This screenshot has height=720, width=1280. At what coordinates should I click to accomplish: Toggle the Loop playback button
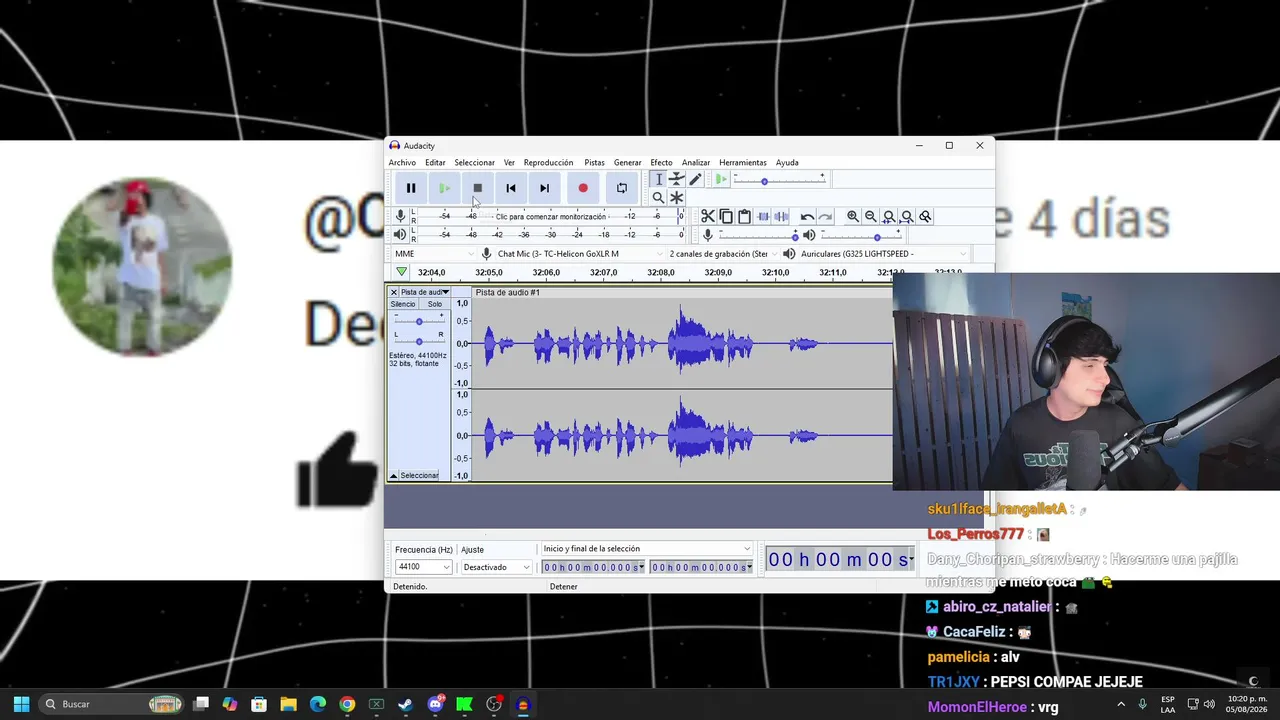point(622,188)
